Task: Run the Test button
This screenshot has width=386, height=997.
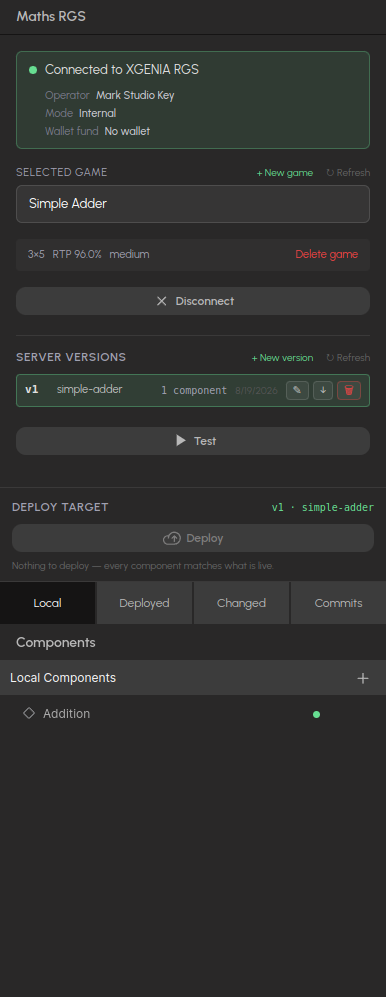Action: (193, 441)
